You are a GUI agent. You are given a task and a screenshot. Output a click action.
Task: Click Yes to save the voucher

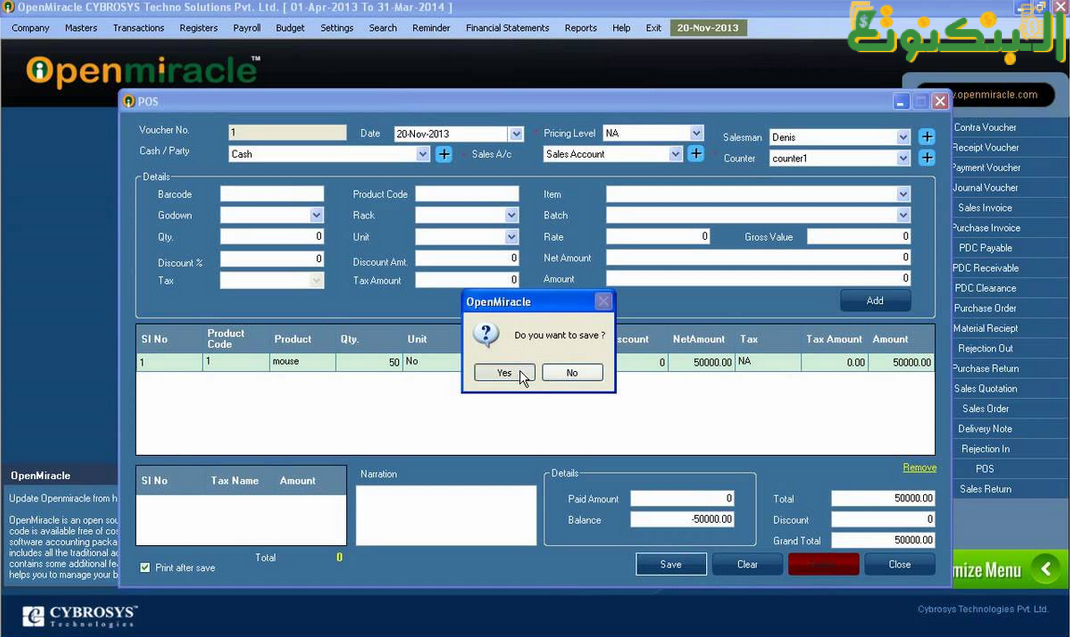504,373
